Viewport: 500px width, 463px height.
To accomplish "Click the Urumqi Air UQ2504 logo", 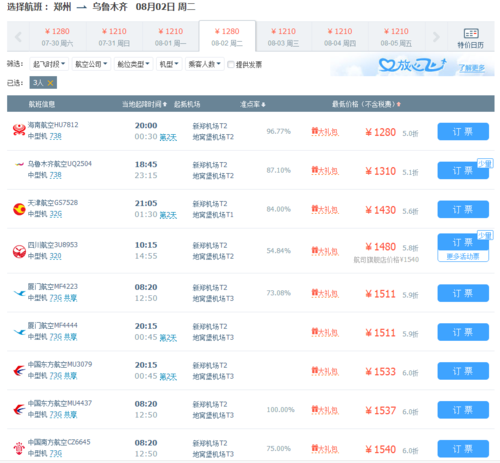I will pyautogui.click(x=19, y=164).
